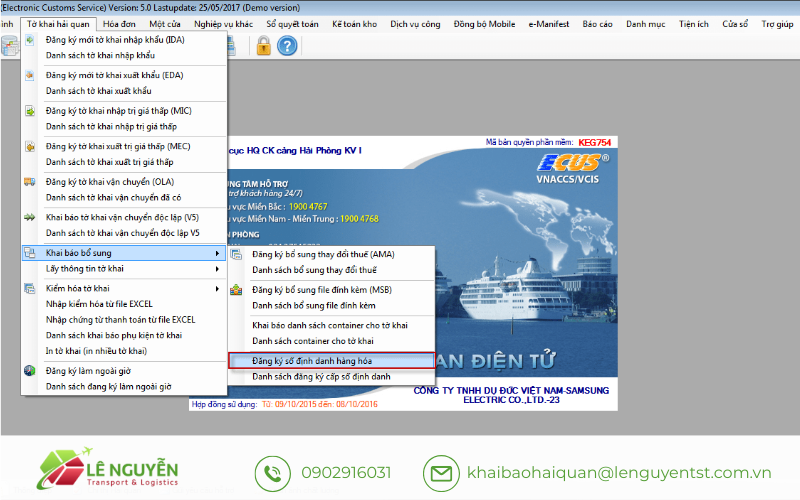Screen dimensions: 800x500
Task: Click the export declaration EDA icon
Action: (x=30, y=75)
